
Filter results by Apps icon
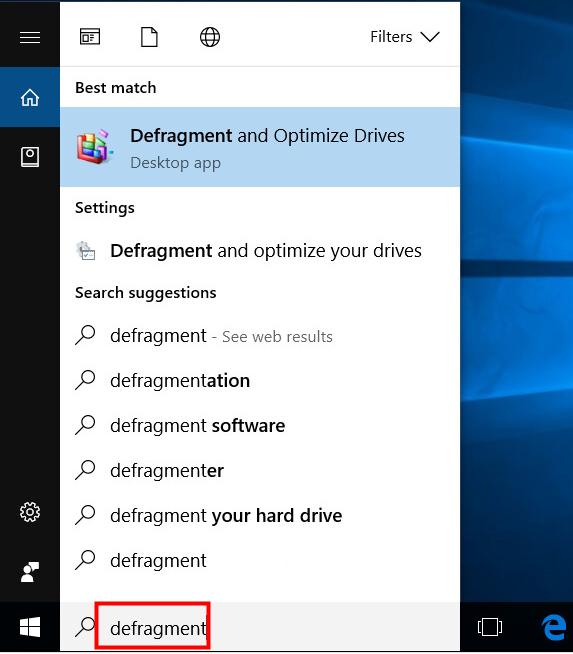click(90, 37)
